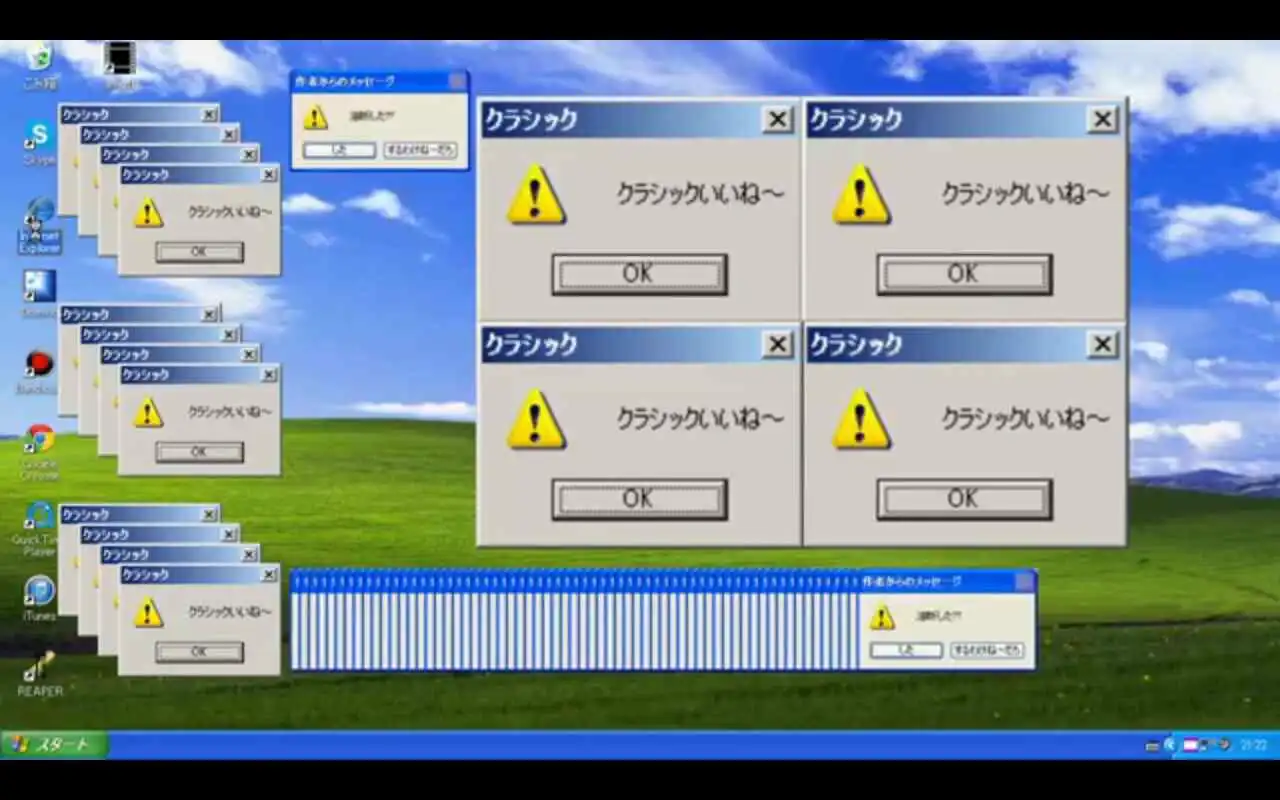1280x800 pixels.
Task: Click the title bar of the lower-left large クラシック dialog
Action: click(639, 345)
